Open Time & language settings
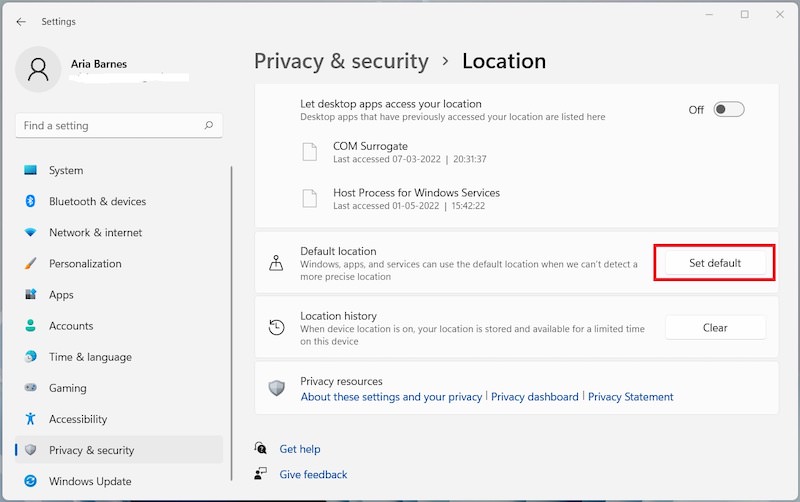The width and height of the screenshot is (800, 502). (x=118, y=357)
